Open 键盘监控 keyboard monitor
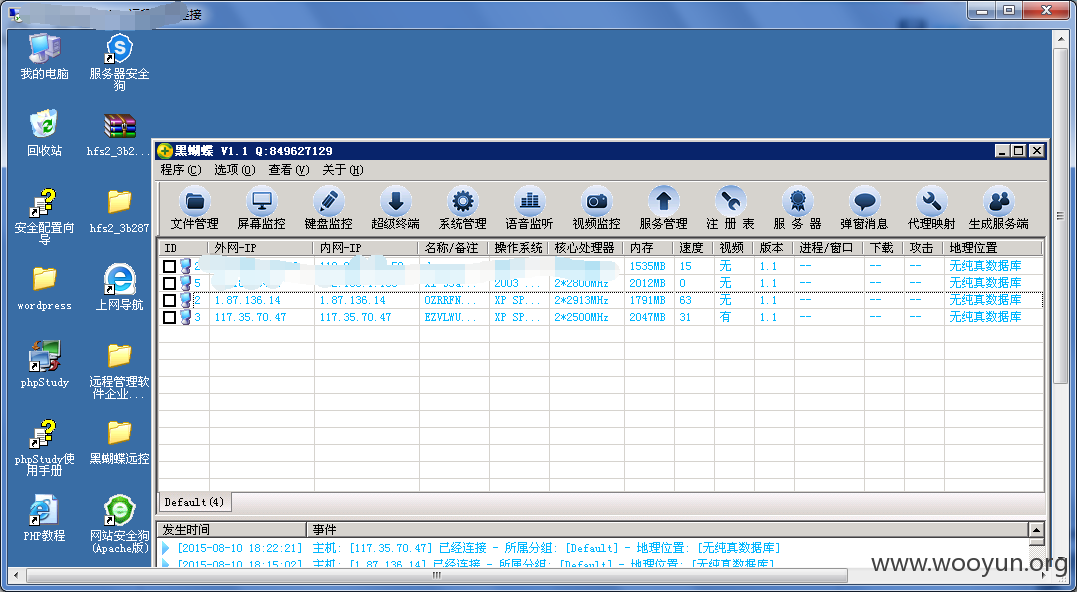 point(328,209)
